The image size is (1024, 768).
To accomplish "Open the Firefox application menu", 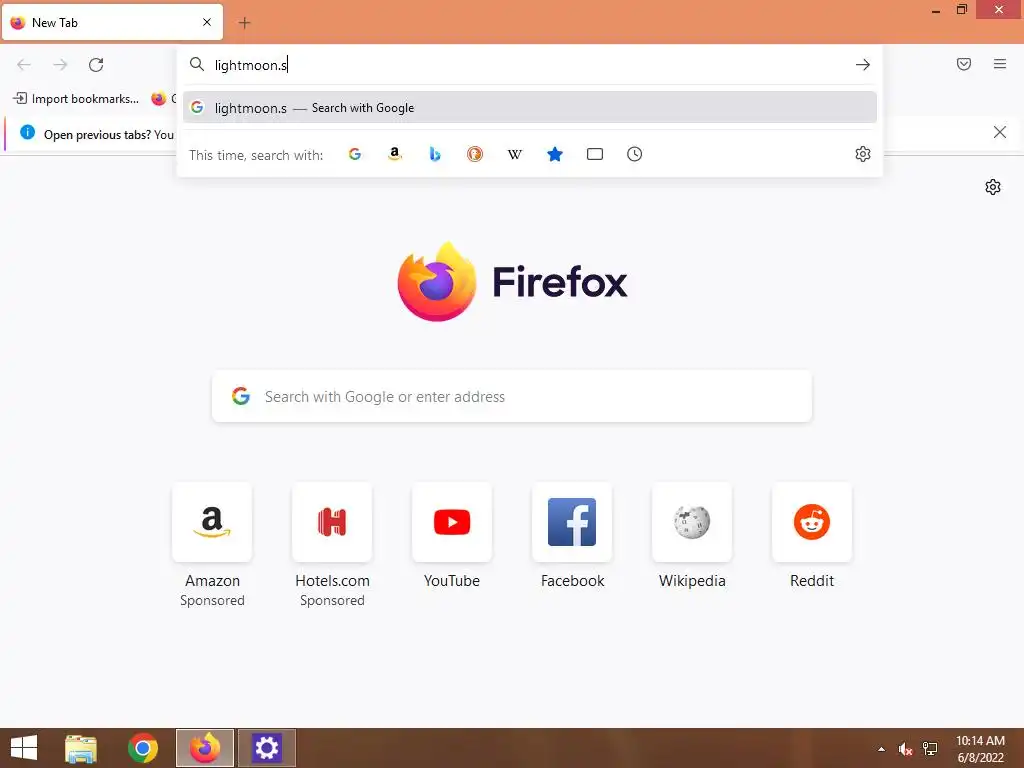I will 1000,64.
